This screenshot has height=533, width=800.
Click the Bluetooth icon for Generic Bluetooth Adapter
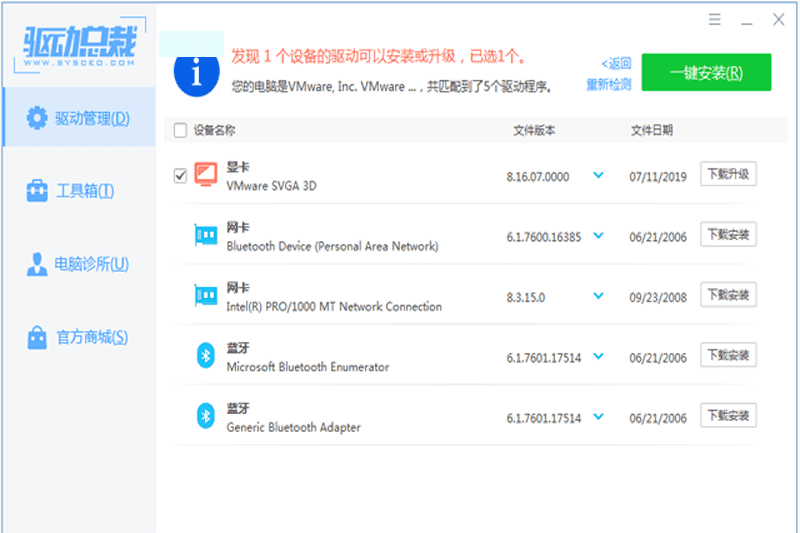(205, 415)
